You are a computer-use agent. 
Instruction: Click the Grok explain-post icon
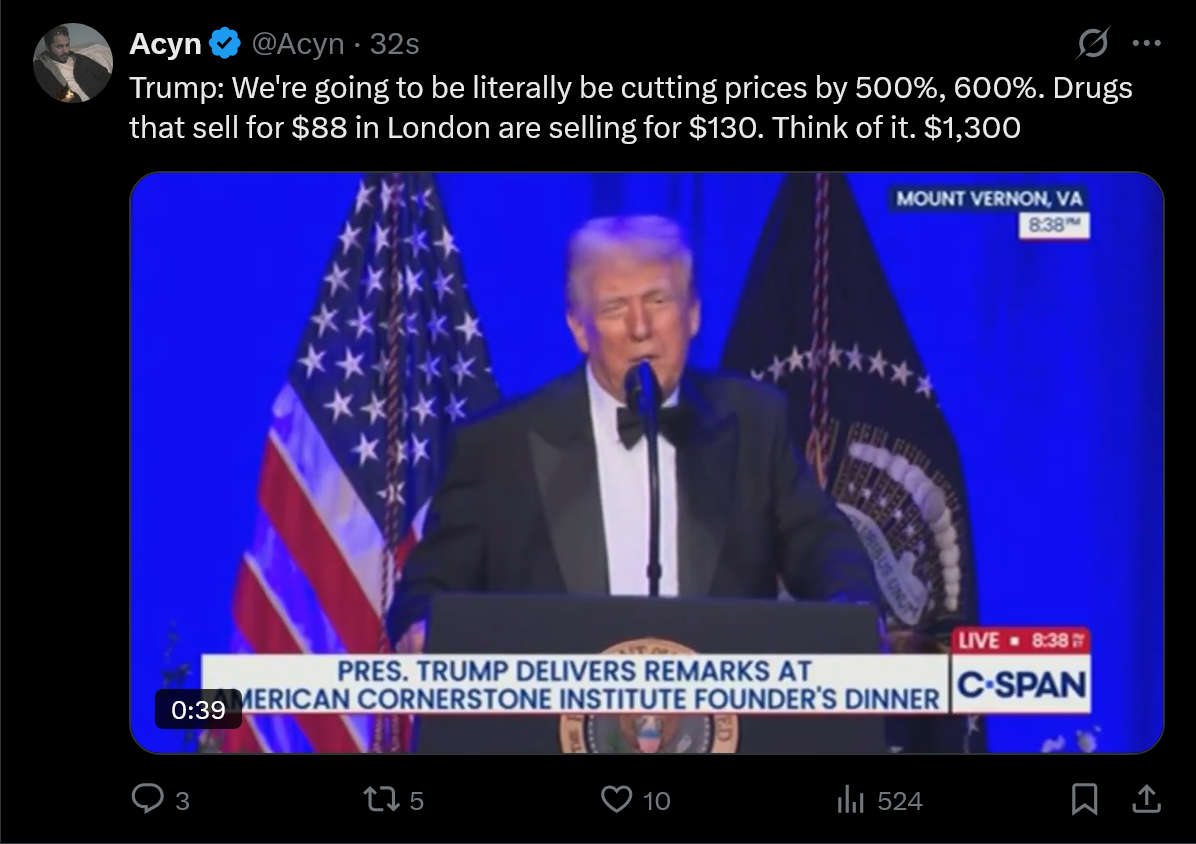[x=1092, y=43]
